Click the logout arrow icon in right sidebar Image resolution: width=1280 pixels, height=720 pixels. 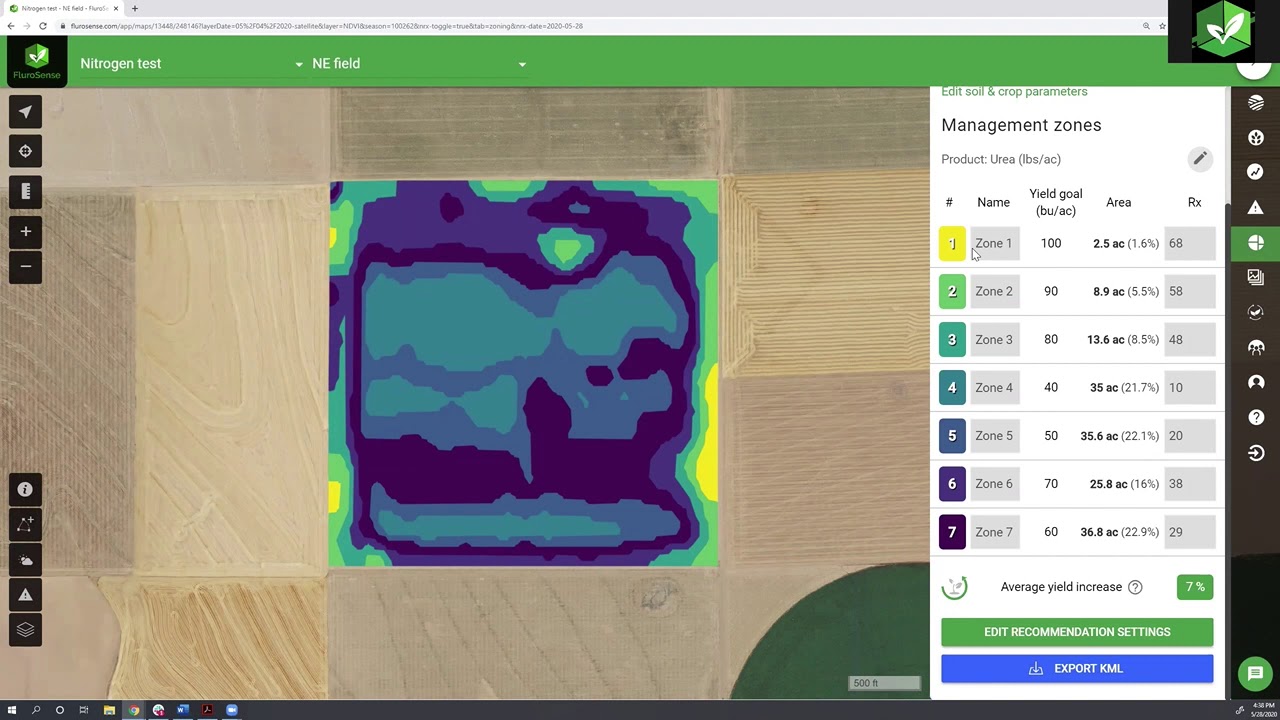click(x=1256, y=453)
